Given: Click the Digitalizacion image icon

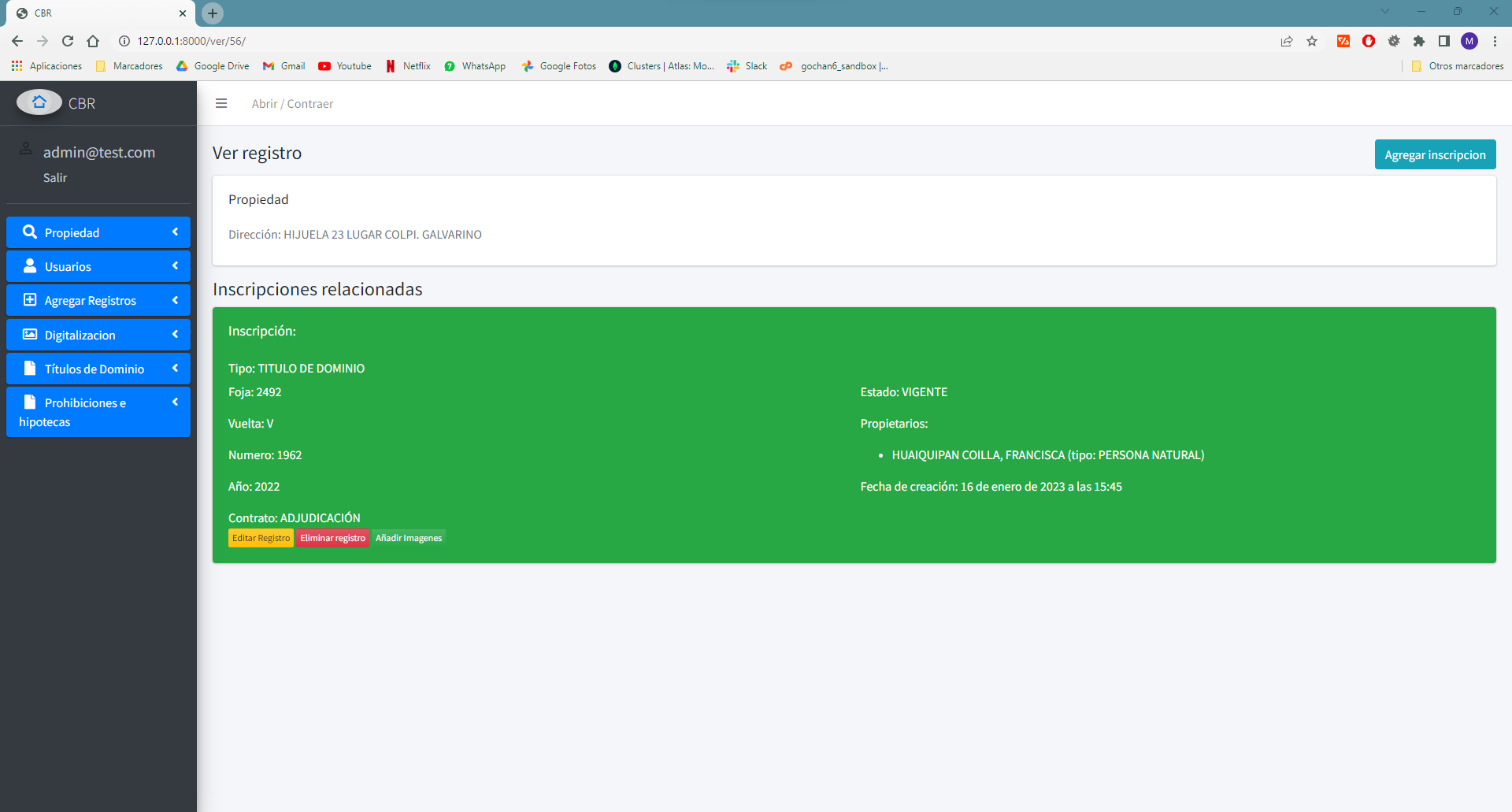Looking at the screenshot, I should pos(30,335).
